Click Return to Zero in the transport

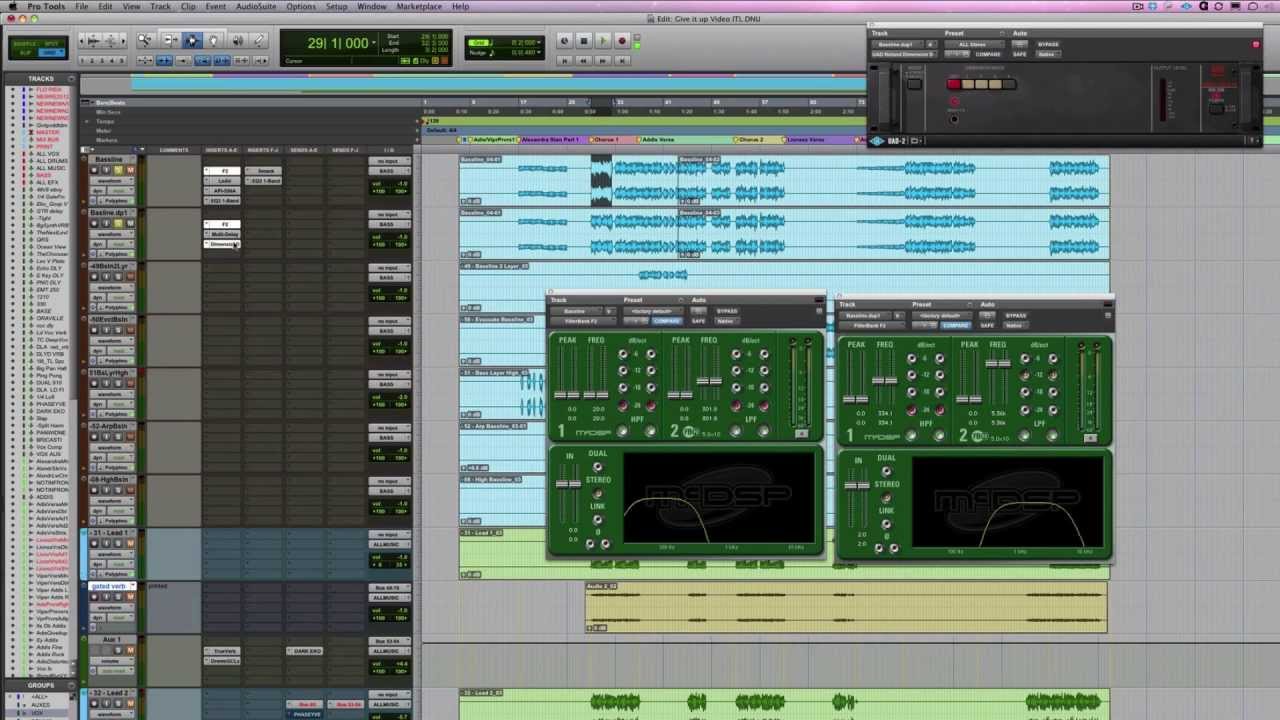tap(564, 60)
